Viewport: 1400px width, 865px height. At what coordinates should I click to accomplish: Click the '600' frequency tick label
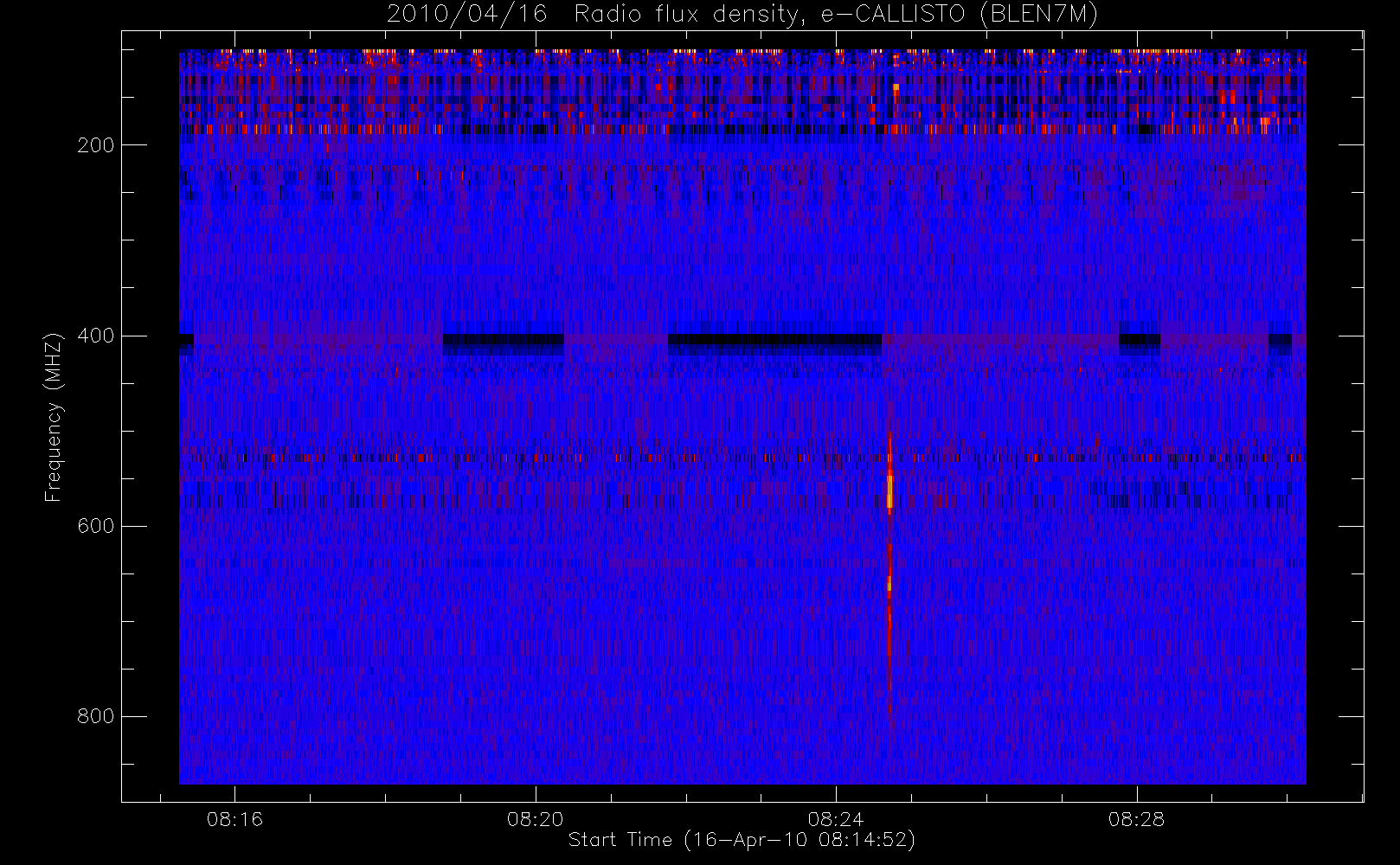96,526
